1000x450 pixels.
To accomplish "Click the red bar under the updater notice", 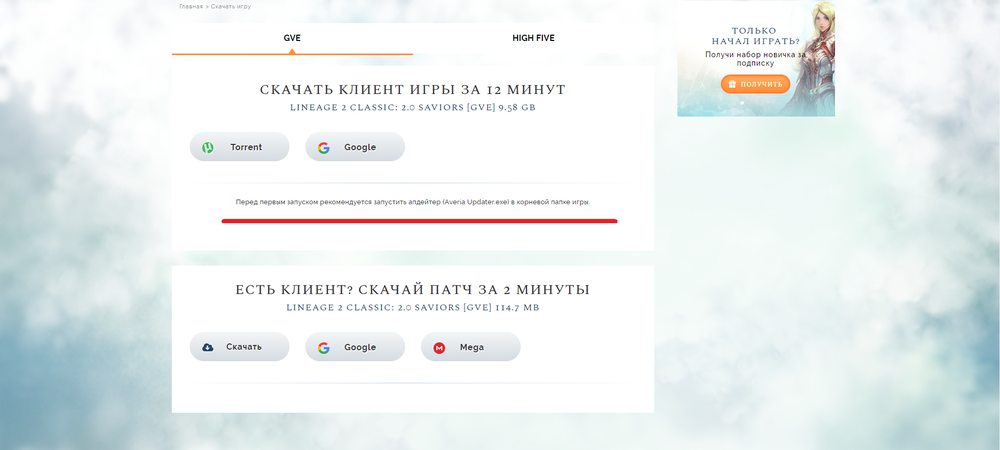I will [x=419, y=221].
